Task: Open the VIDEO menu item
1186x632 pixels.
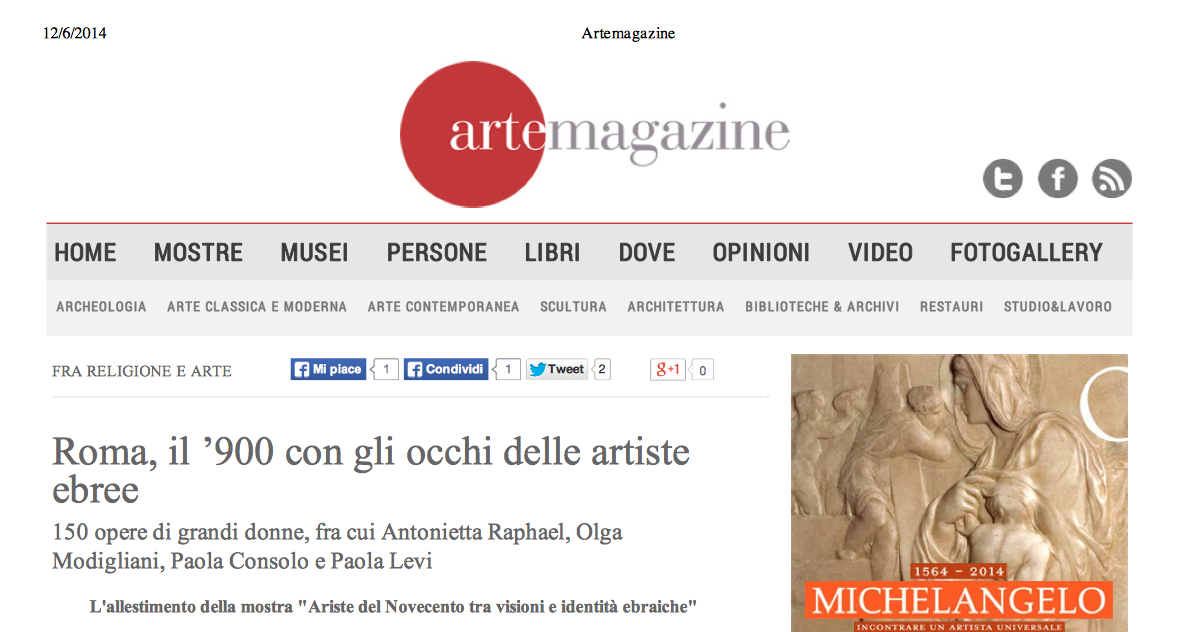Action: (x=880, y=252)
